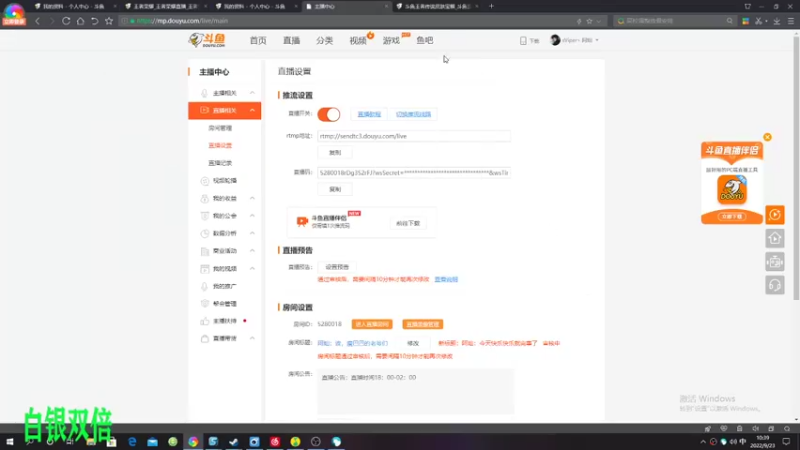Image resolution: width=800 pixels, height=450 pixels.
Task: Click the browser home icon
Action: point(80,21)
